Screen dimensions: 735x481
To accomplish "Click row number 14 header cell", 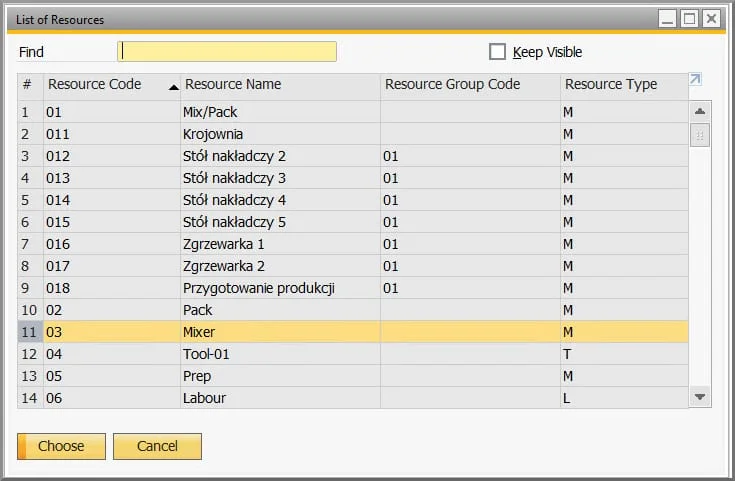I will pyautogui.click(x=30, y=398).
